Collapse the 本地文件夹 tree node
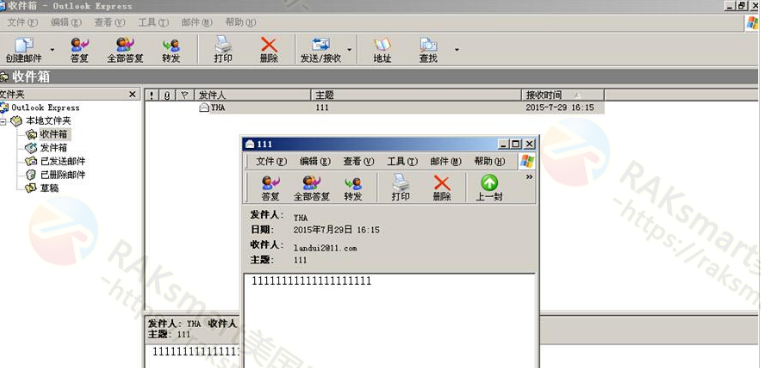Image resolution: width=761 pixels, height=368 pixels. (3, 121)
